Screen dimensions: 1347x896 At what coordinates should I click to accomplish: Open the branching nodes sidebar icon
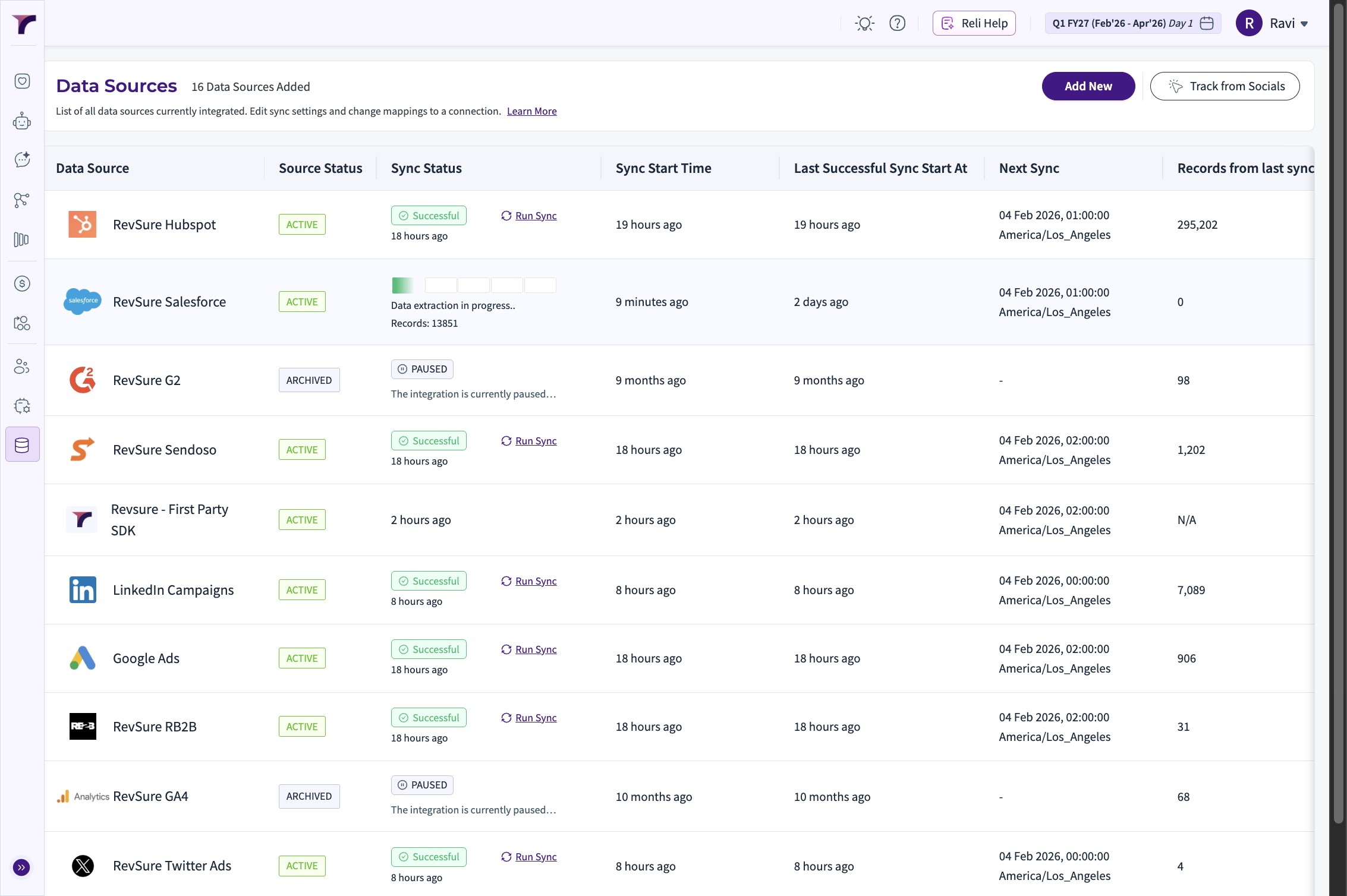pos(22,200)
